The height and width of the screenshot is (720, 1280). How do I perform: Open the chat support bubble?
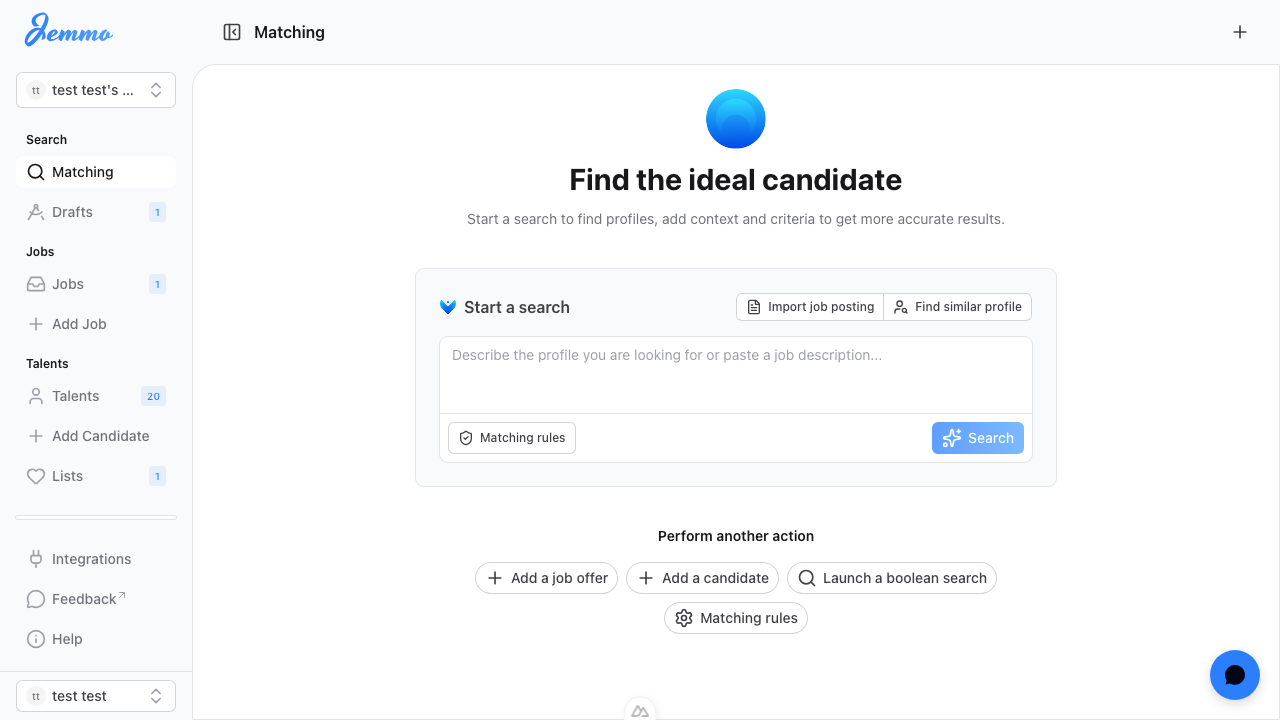coord(1234,675)
